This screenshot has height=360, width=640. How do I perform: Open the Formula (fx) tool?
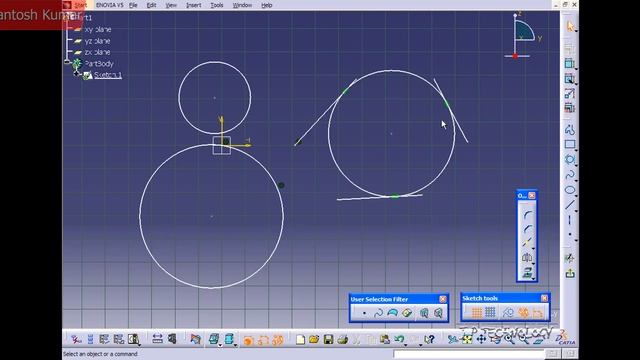tap(76, 339)
